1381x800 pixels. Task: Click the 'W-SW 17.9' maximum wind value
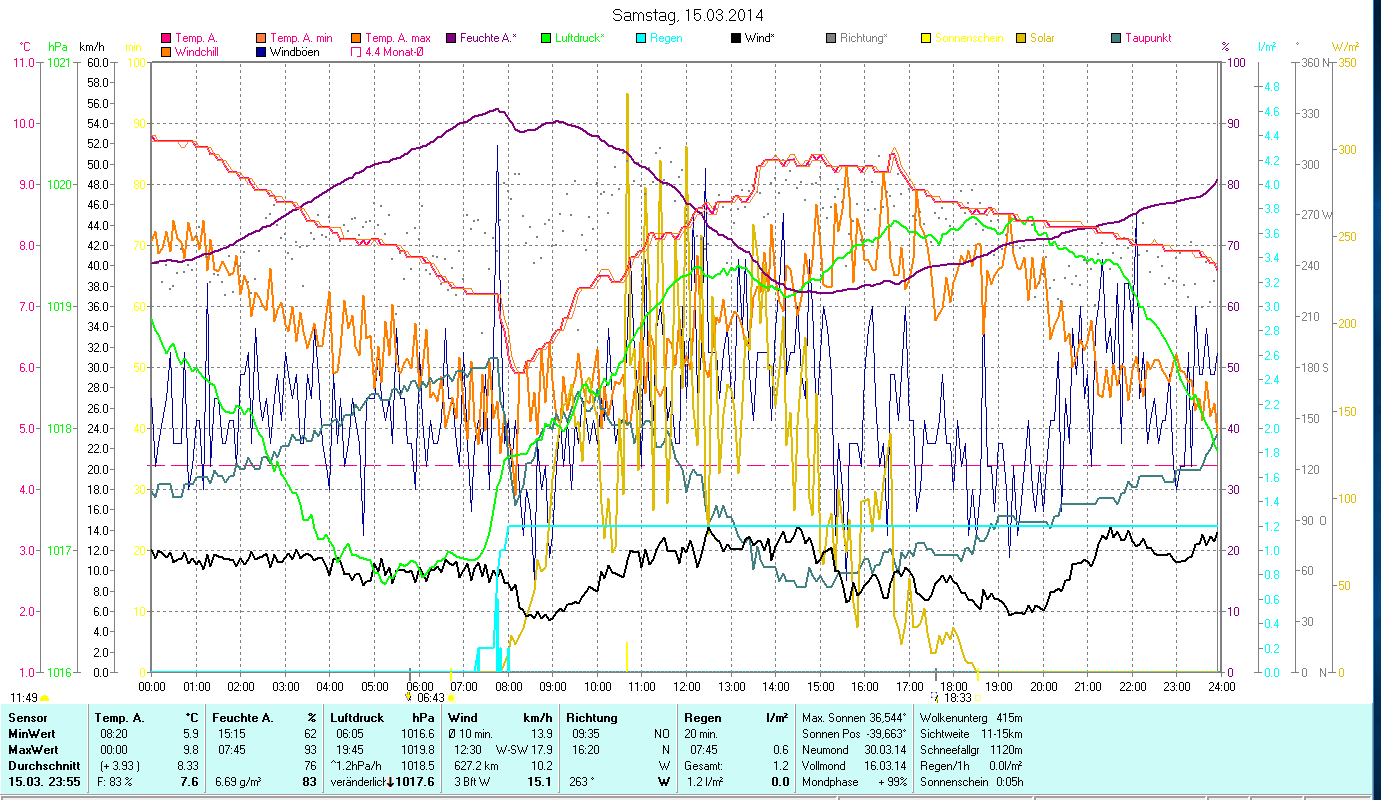524,750
